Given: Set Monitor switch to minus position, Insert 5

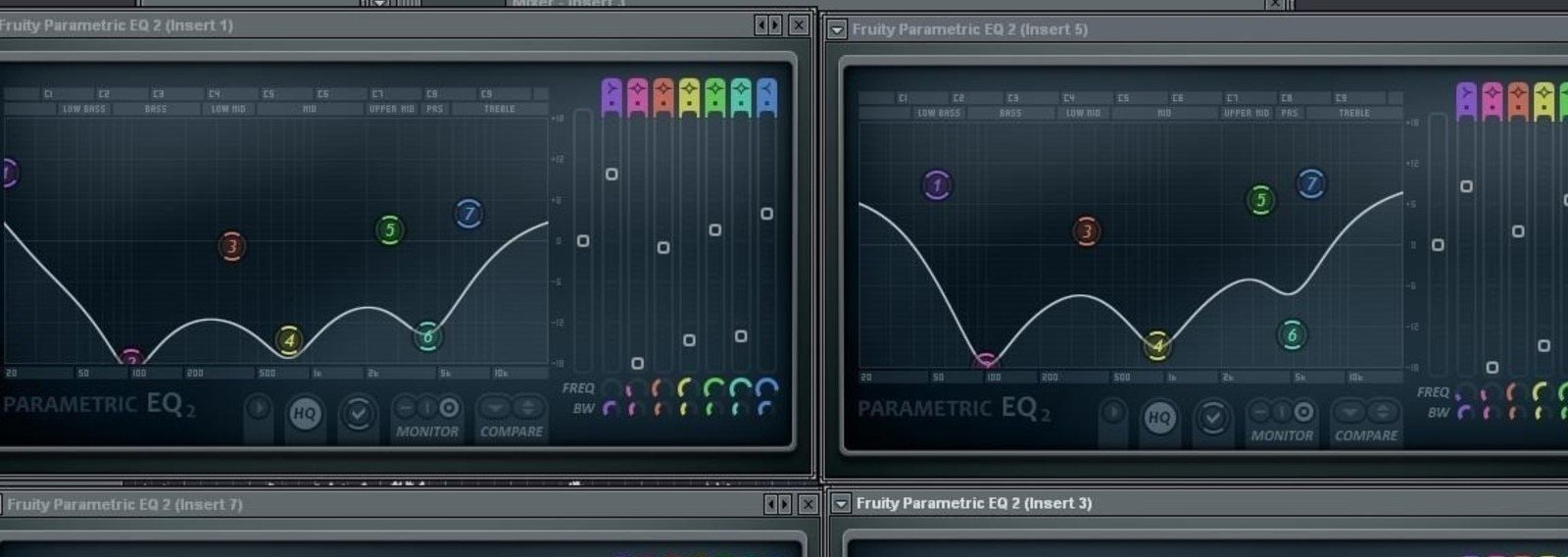Looking at the screenshot, I should point(1259,411).
